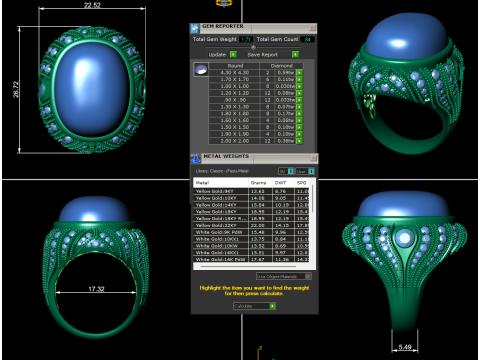Click the Total Gem Count value field
Screen dimensions: 480x360
pyautogui.click(x=307, y=39)
